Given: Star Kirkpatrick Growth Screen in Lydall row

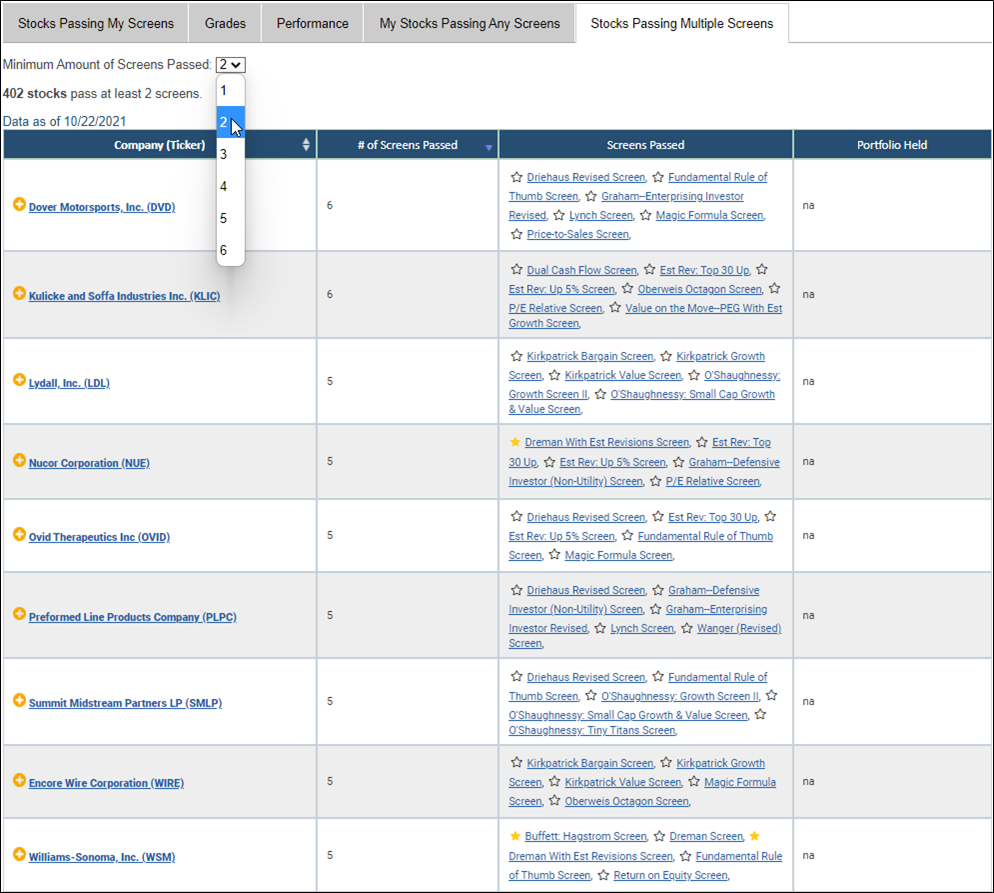Looking at the screenshot, I should tap(666, 356).
